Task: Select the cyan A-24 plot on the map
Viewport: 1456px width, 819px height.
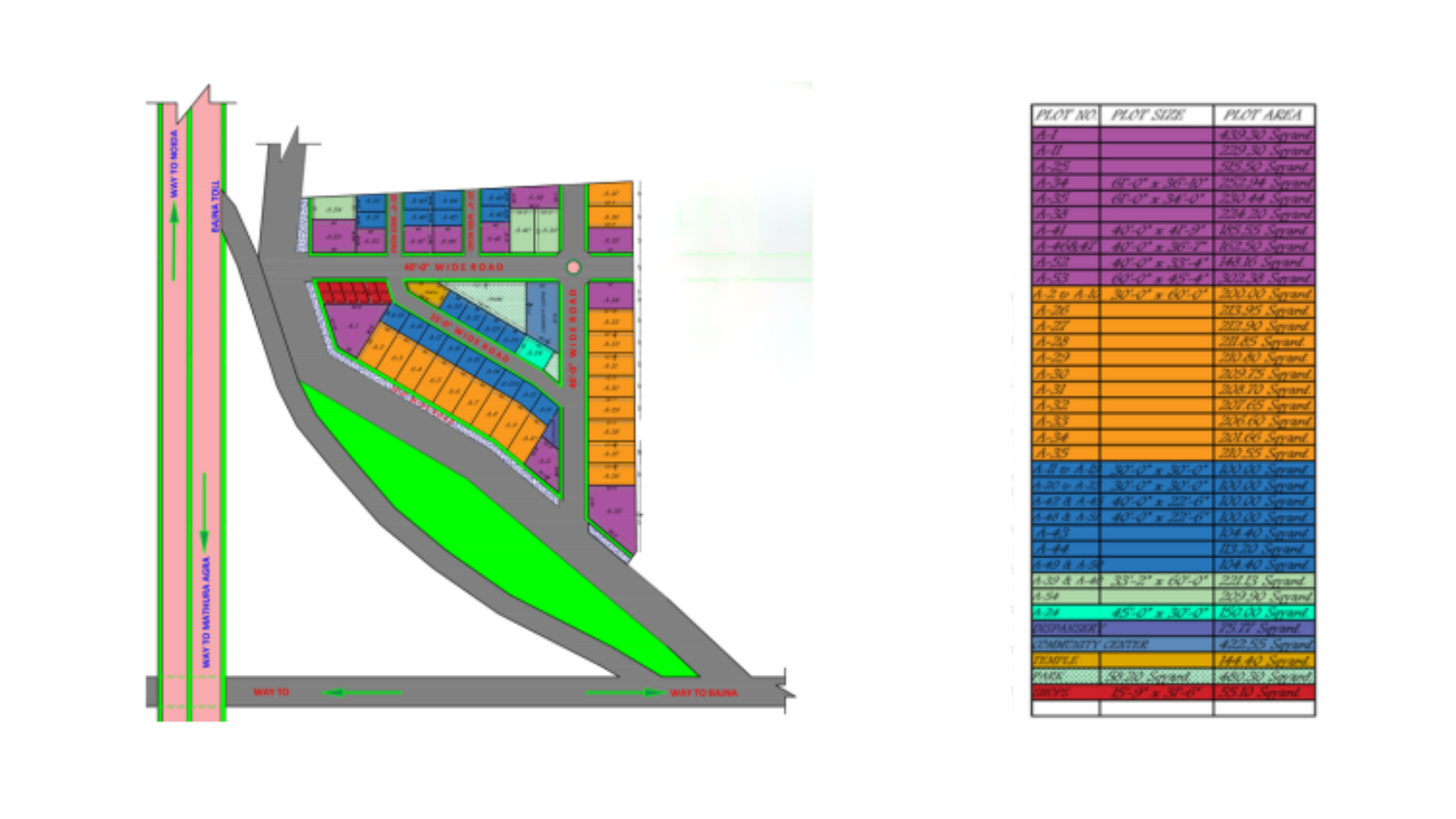Action: tap(535, 353)
